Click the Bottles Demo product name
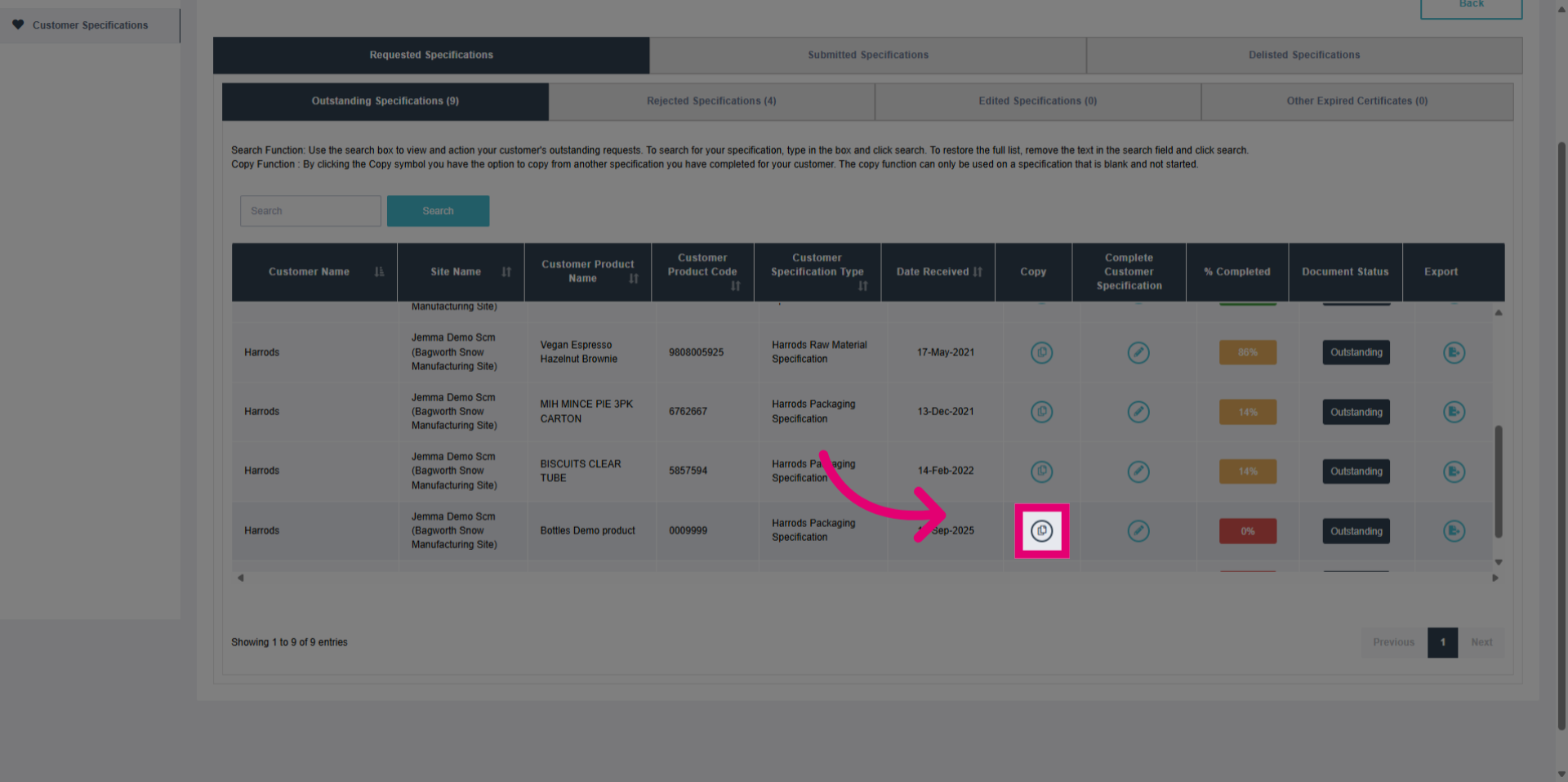The image size is (1568, 782). (x=587, y=531)
